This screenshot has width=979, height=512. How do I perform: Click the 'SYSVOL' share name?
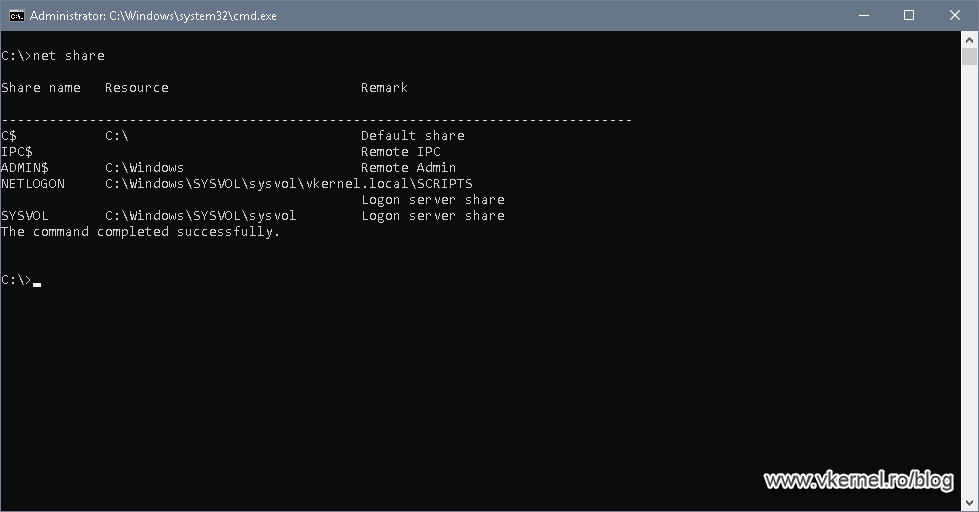point(25,215)
